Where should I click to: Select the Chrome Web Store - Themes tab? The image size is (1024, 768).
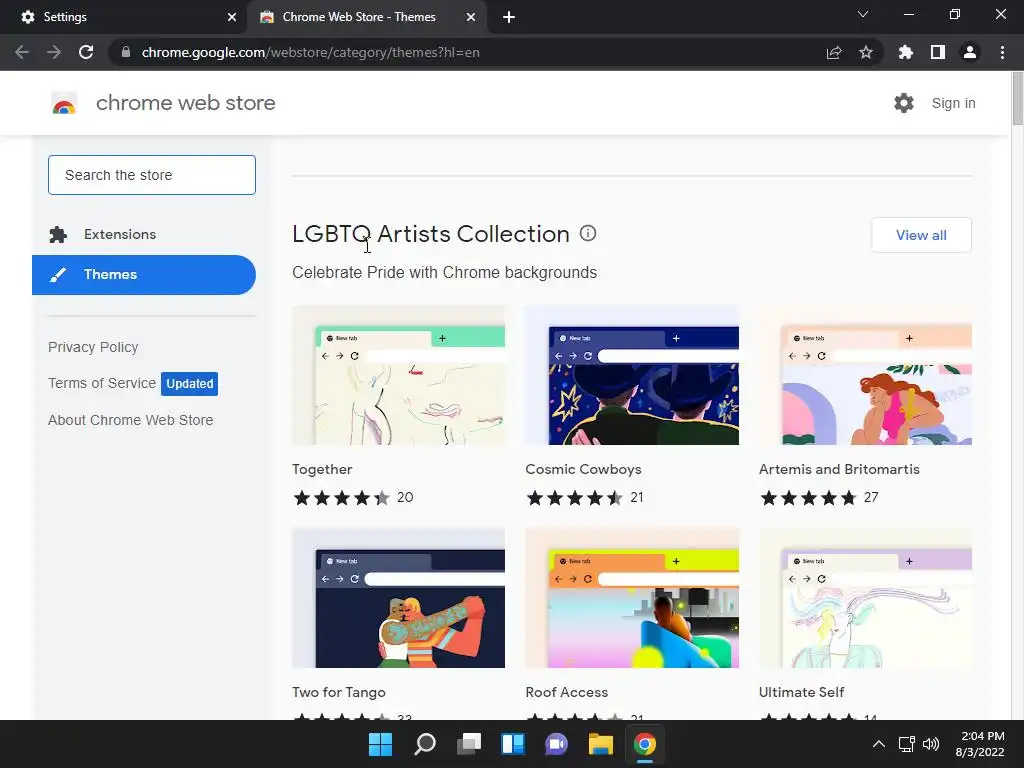(x=368, y=17)
